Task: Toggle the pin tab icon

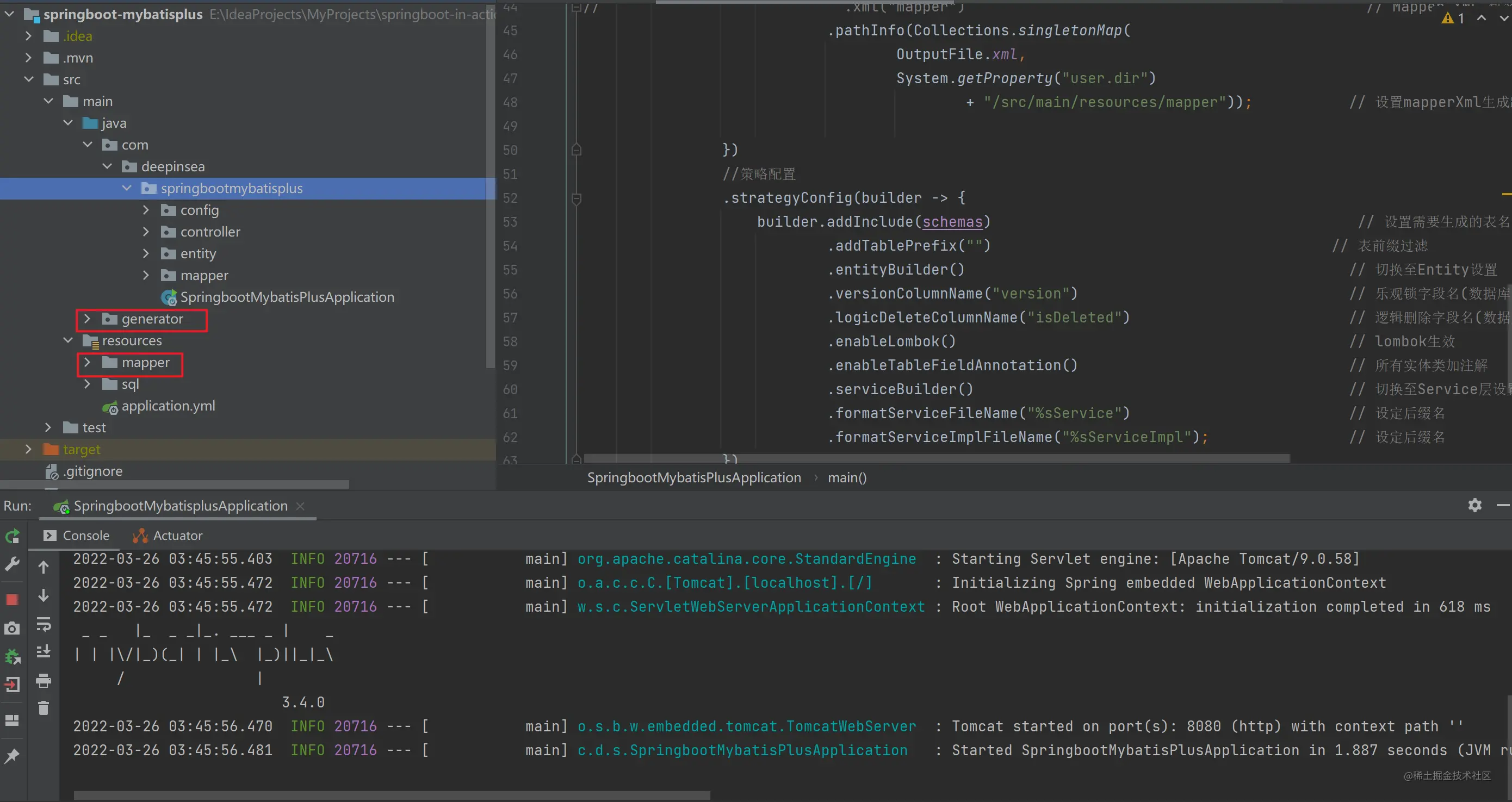Action: pos(13,756)
